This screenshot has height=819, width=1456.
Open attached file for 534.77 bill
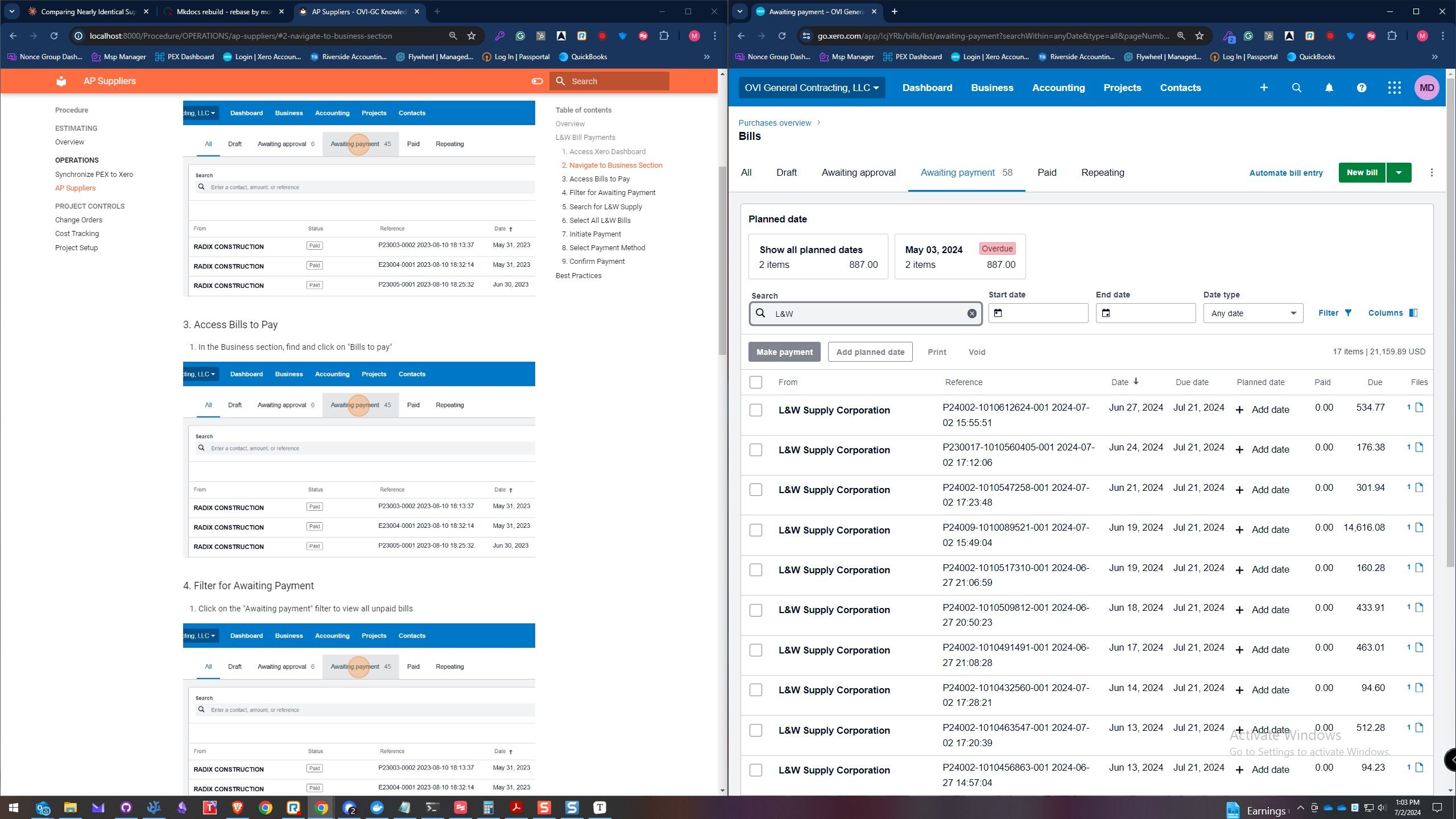[x=1419, y=407]
